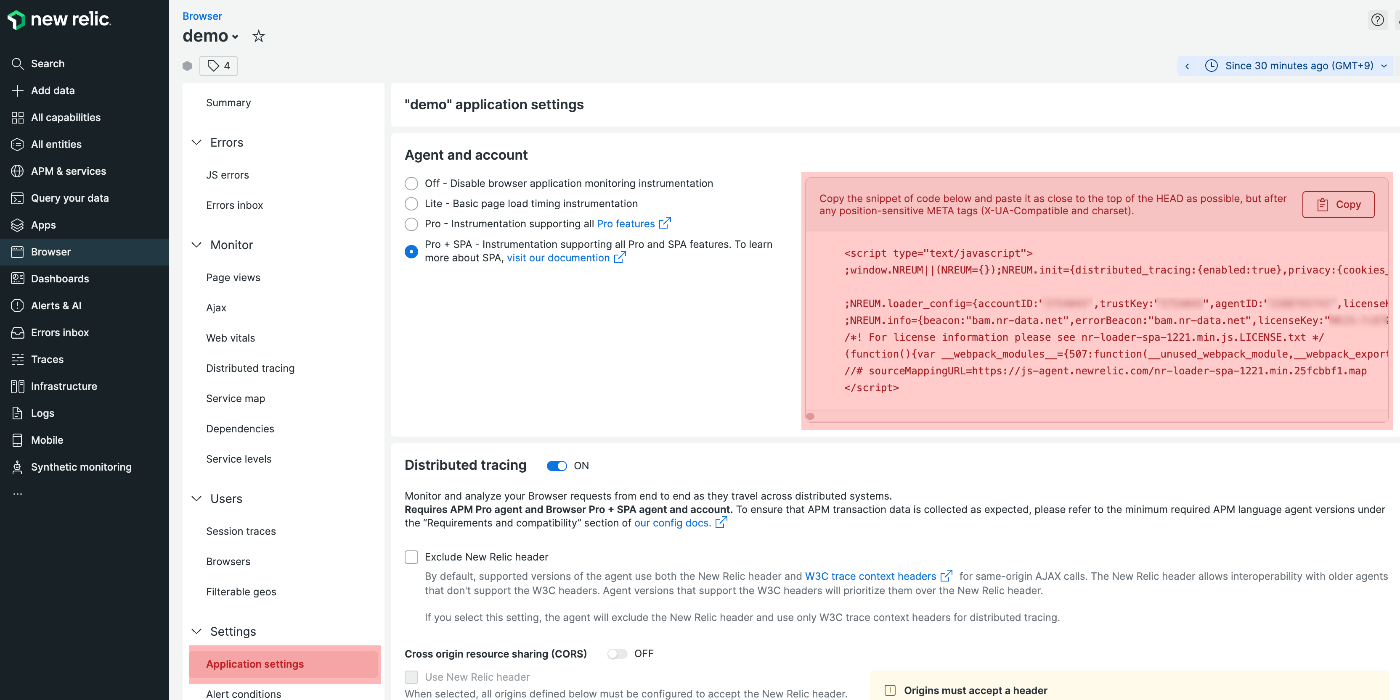The height and width of the screenshot is (700, 1400).
Task: Open All entities icon
Action: (17, 144)
